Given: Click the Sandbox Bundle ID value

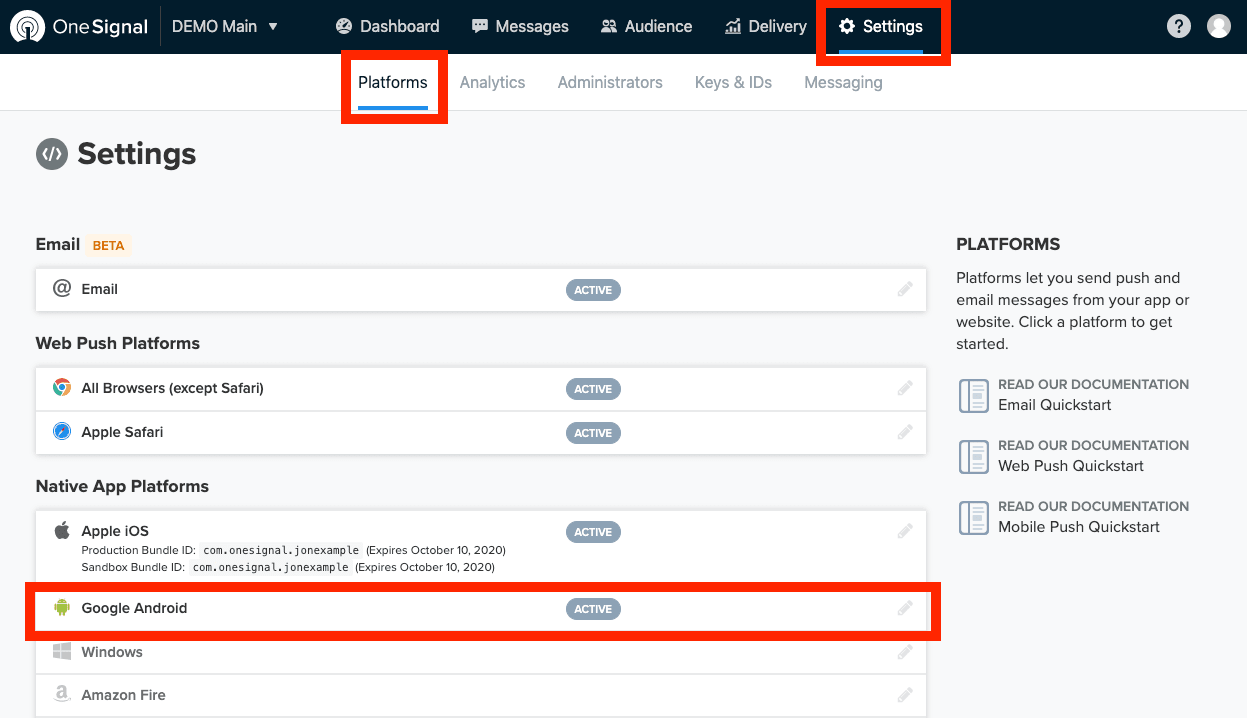Looking at the screenshot, I should point(271,567).
